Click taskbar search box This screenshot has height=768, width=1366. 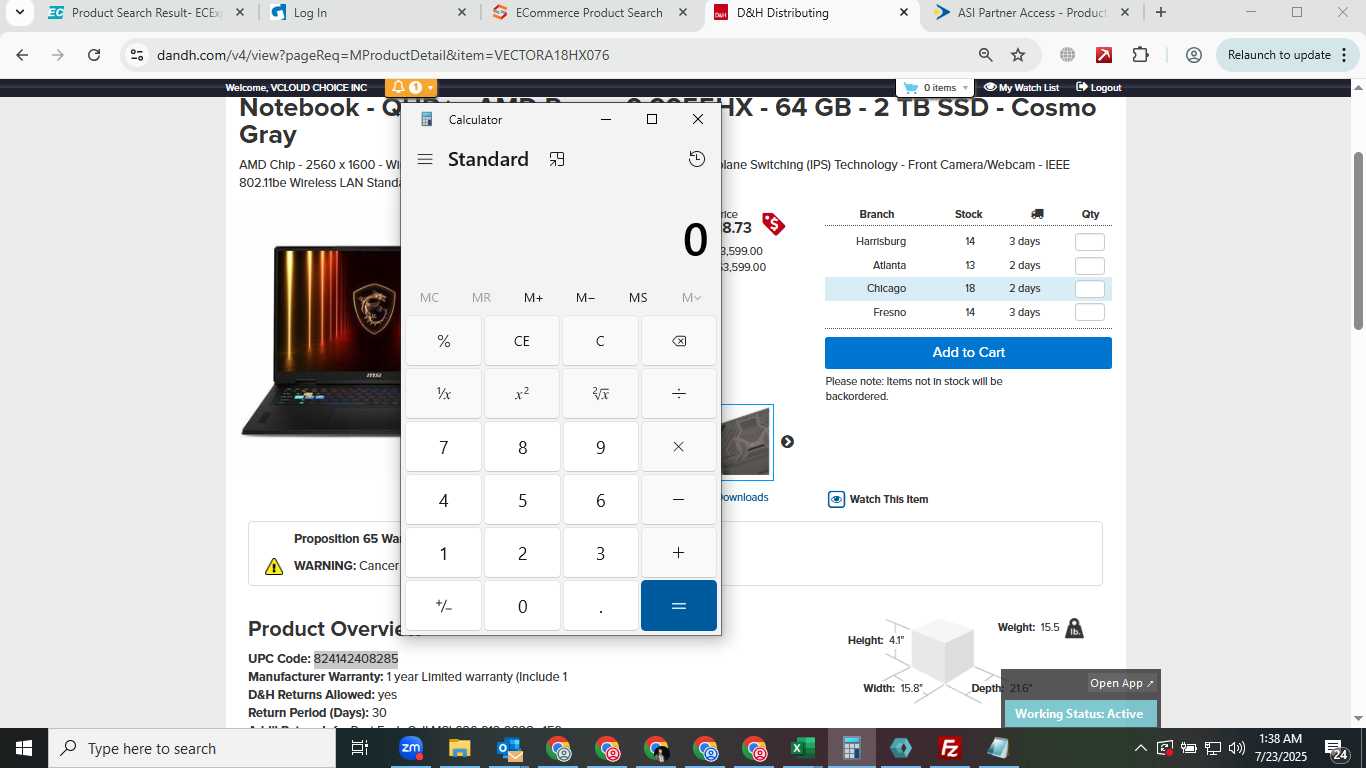tap(192, 748)
